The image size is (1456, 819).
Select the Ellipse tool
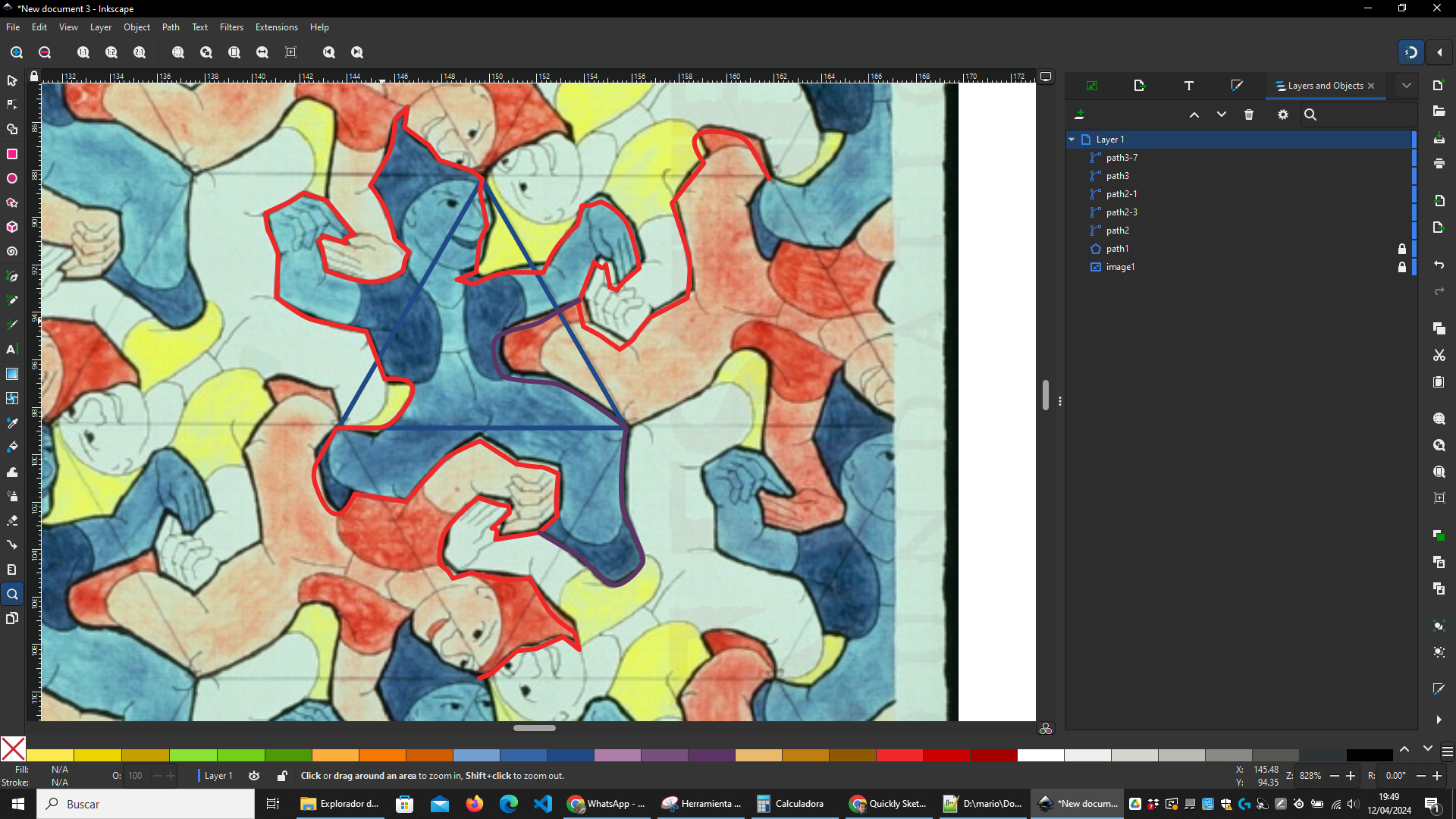(12, 178)
